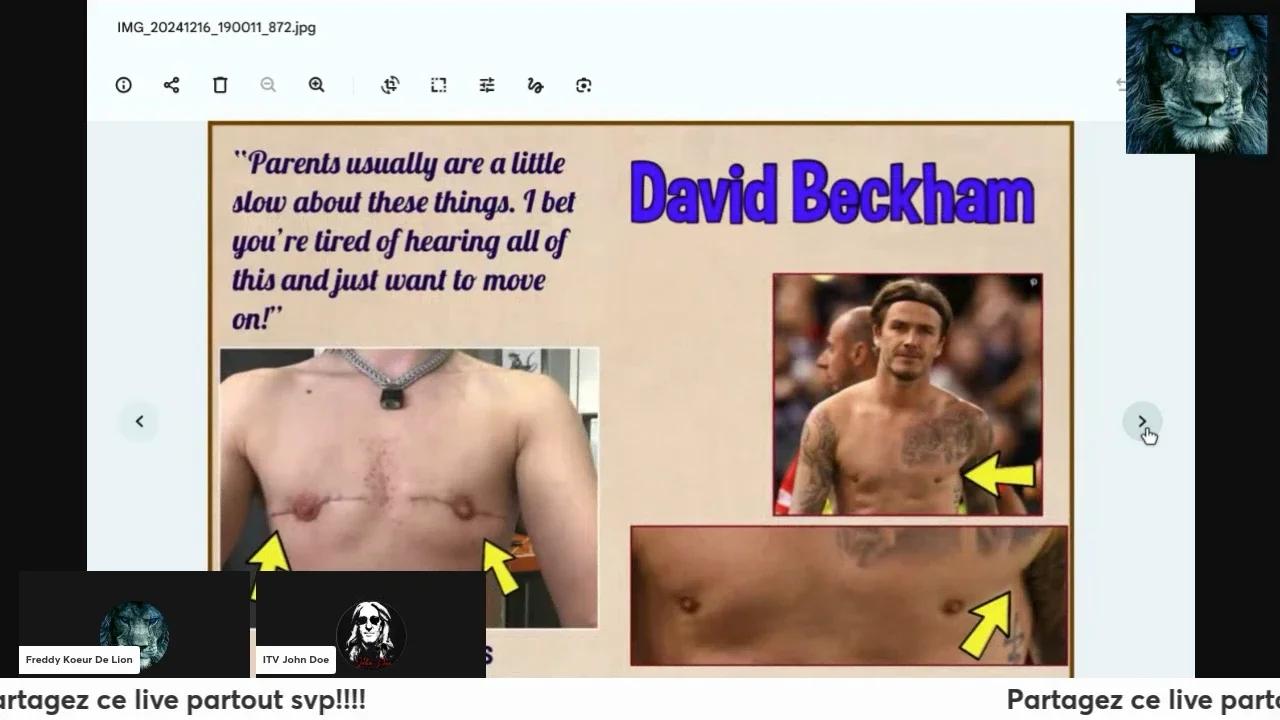Click the "Freddy Koeur De Lion" name label

pos(79,660)
